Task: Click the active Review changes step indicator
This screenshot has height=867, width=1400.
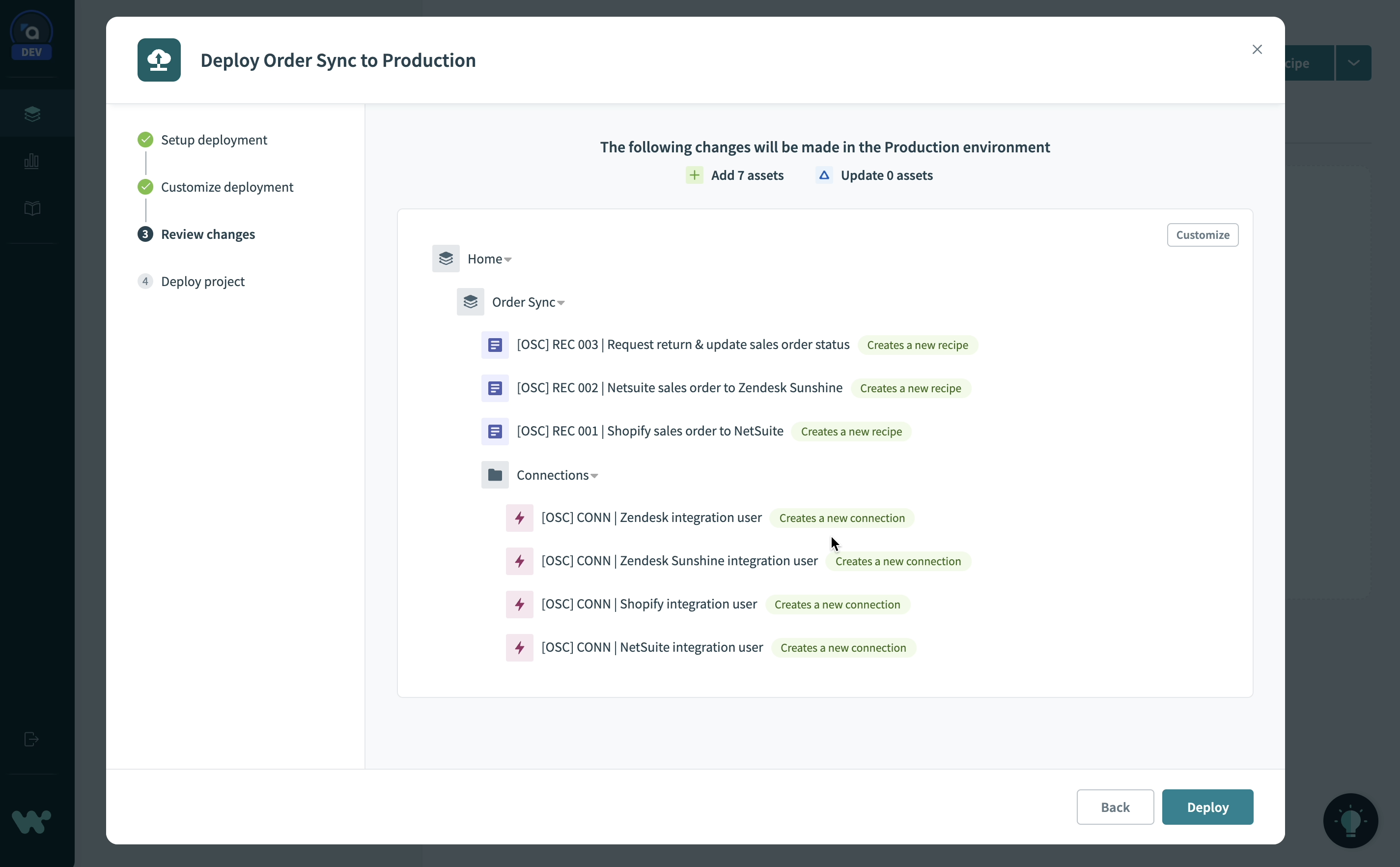Action: coord(145,234)
